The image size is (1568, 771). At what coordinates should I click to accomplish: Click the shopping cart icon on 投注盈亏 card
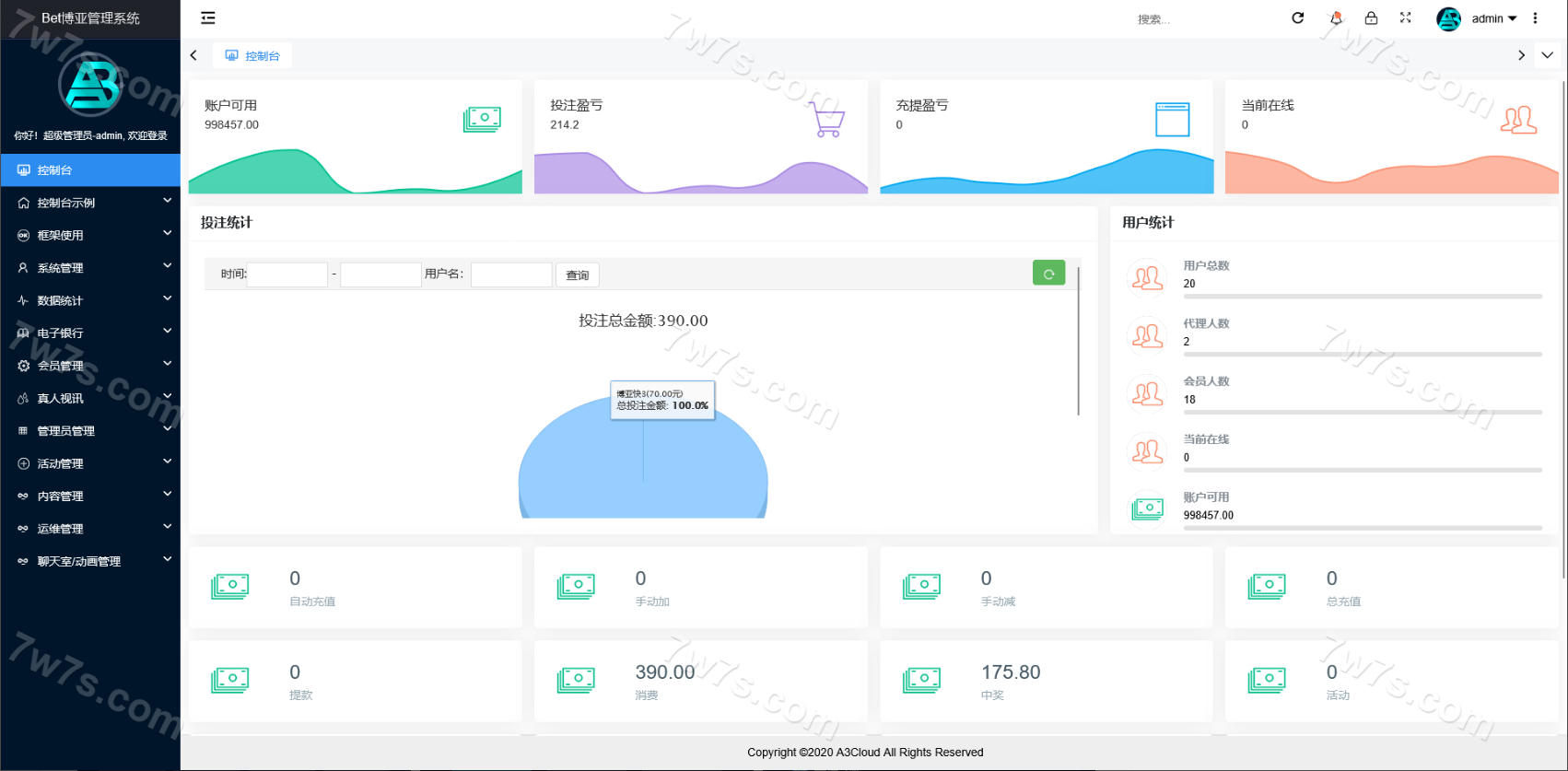coord(827,120)
